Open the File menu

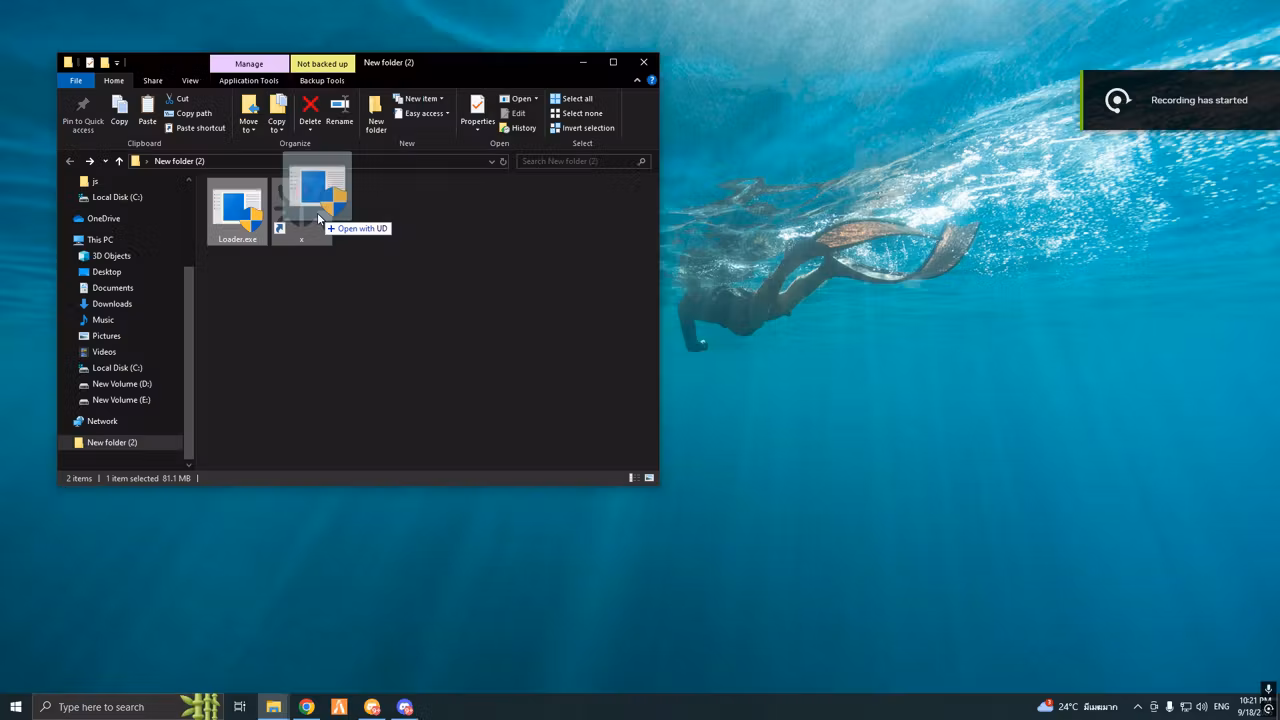point(76,81)
